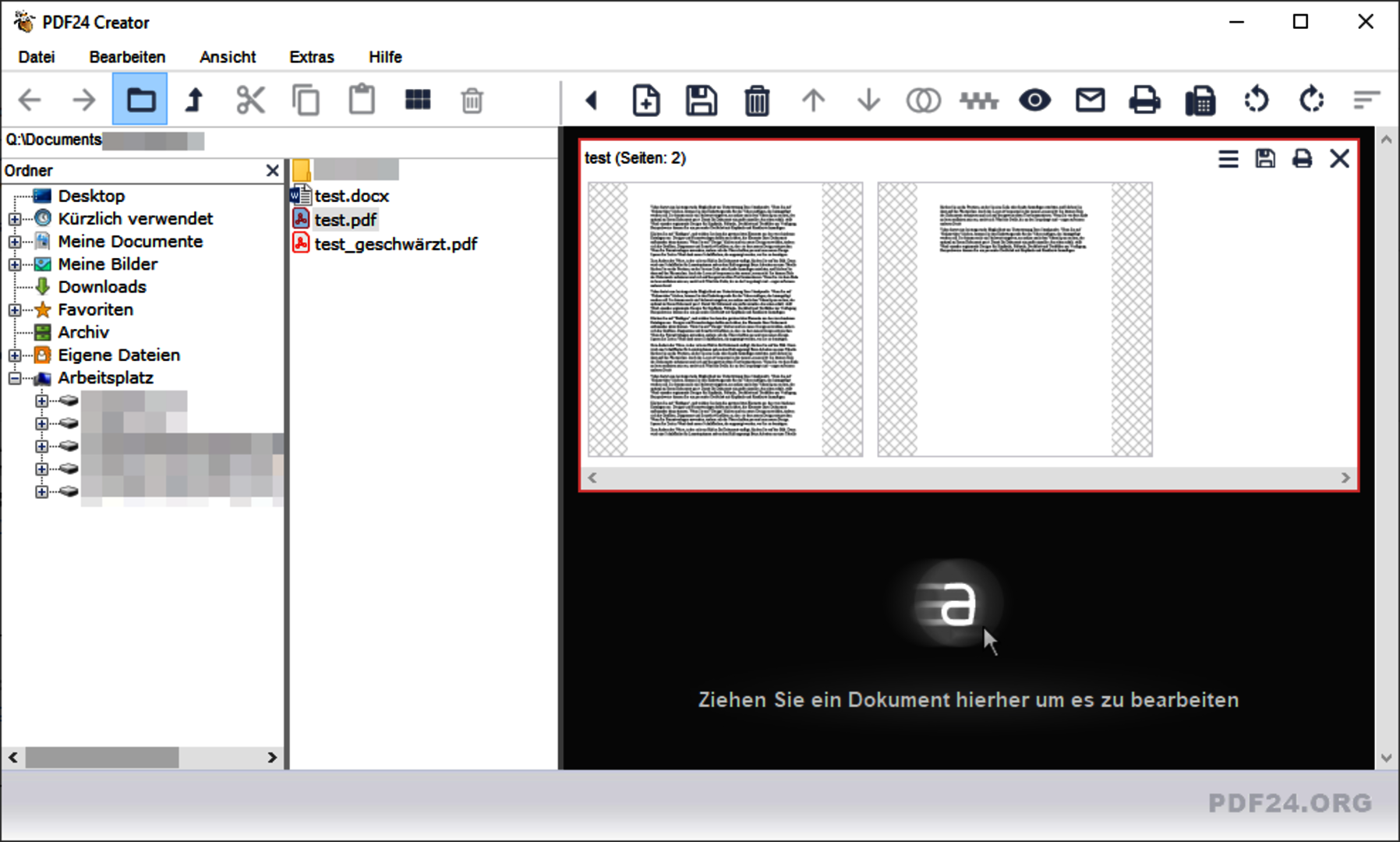1400x842 pixels.
Task: Click the add new document icon
Action: (645, 101)
